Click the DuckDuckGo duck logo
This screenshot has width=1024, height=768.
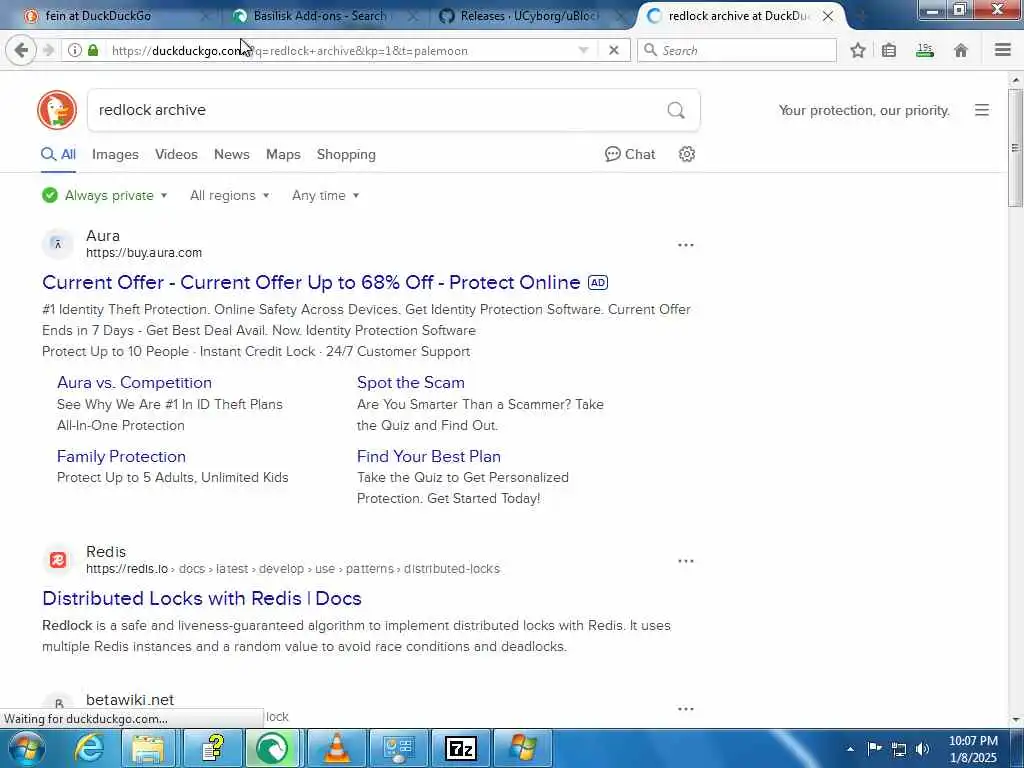click(x=57, y=110)
